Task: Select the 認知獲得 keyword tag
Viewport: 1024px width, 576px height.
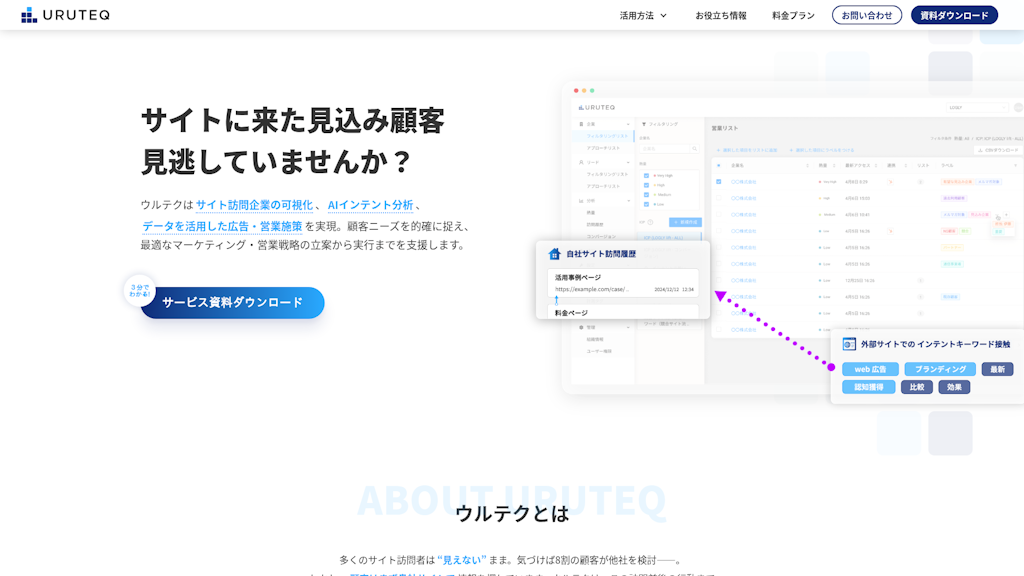Action: coord(869,387)
